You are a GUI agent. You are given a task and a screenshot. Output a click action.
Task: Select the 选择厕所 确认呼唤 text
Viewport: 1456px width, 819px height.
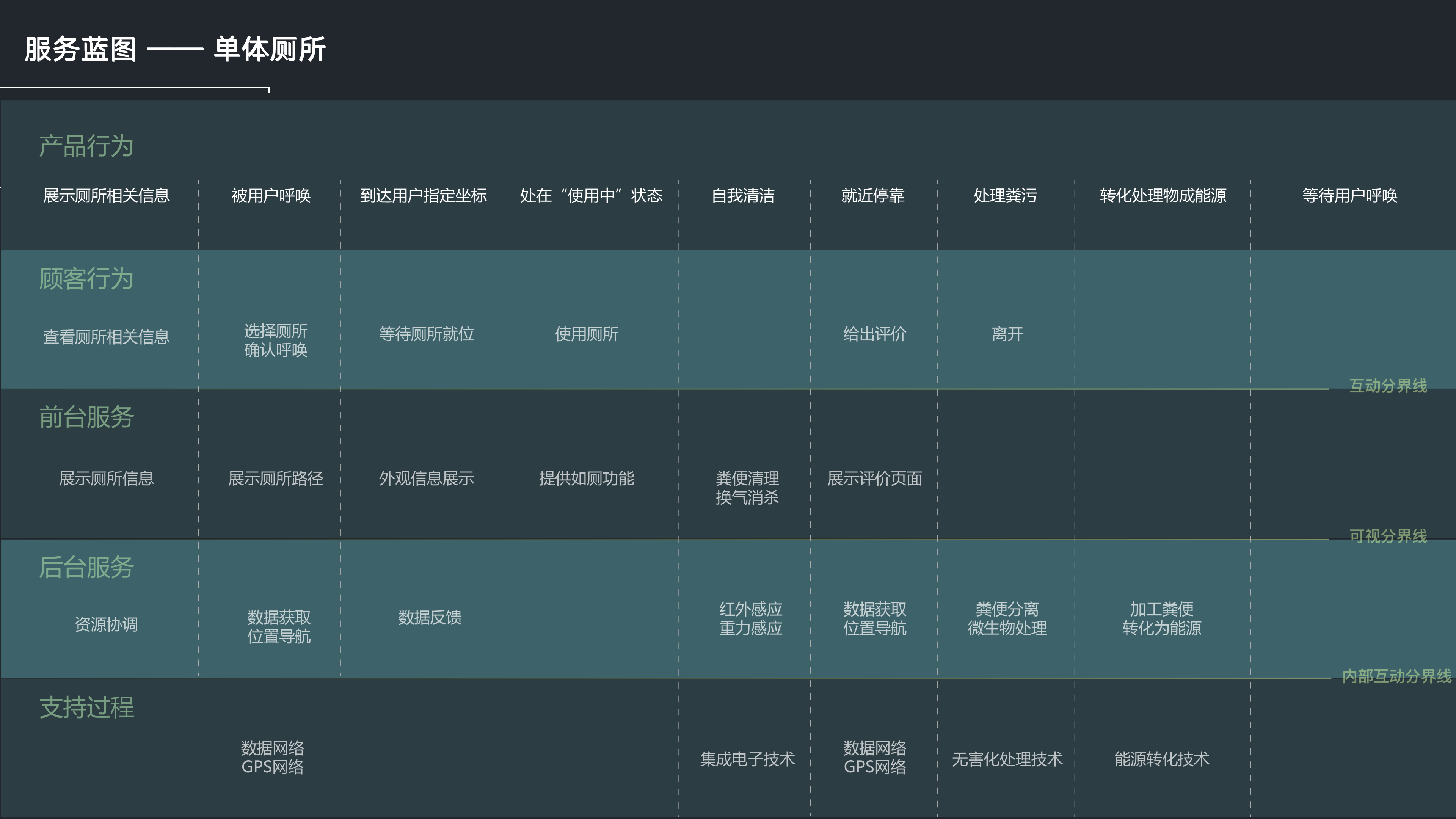[x=275, y=340]
